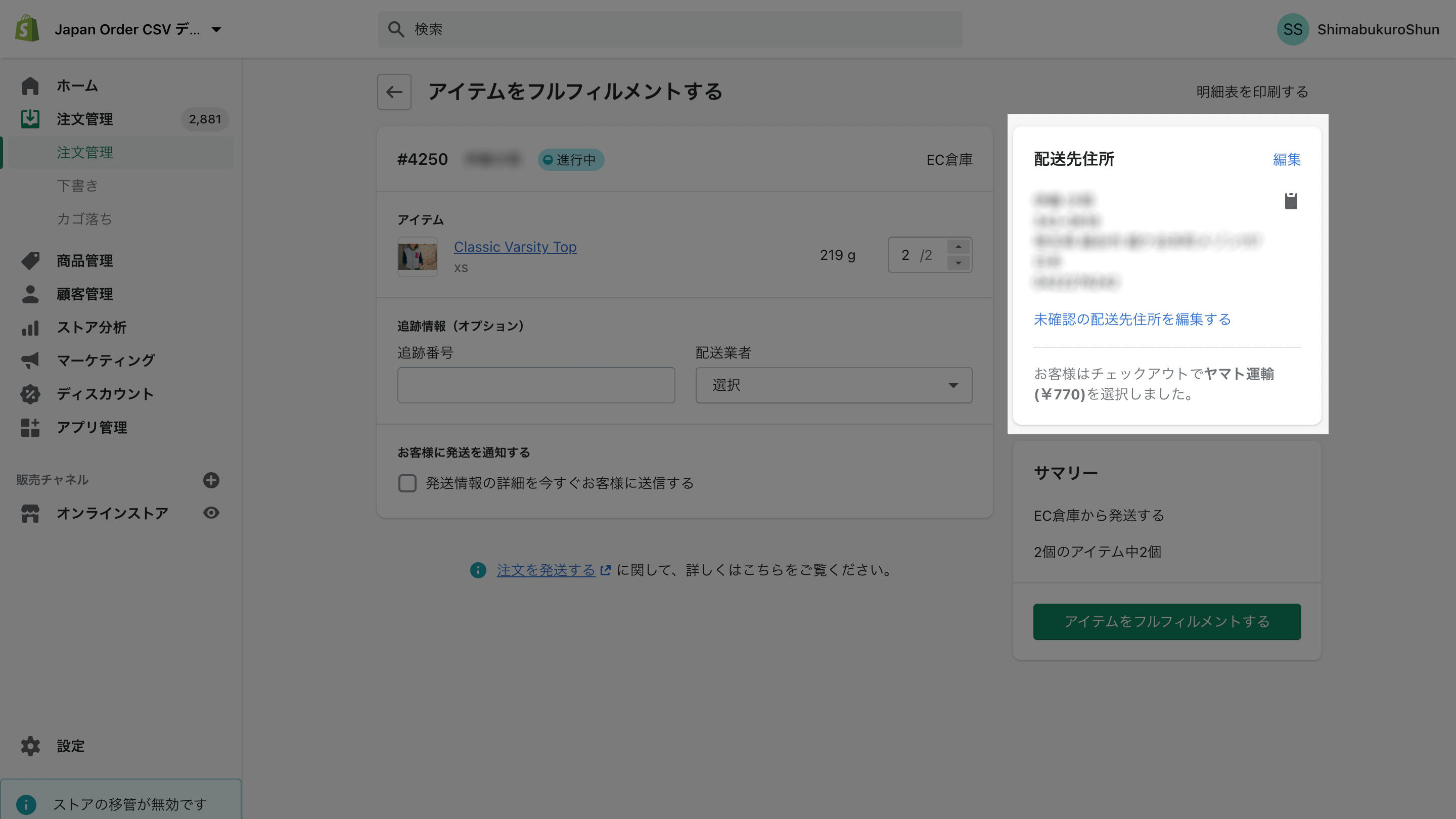The height and width of the screenshot is (819, 1456).
Task: Select カゴ落ち abandoned checkouts sub-item
Action: pos(84,219)
